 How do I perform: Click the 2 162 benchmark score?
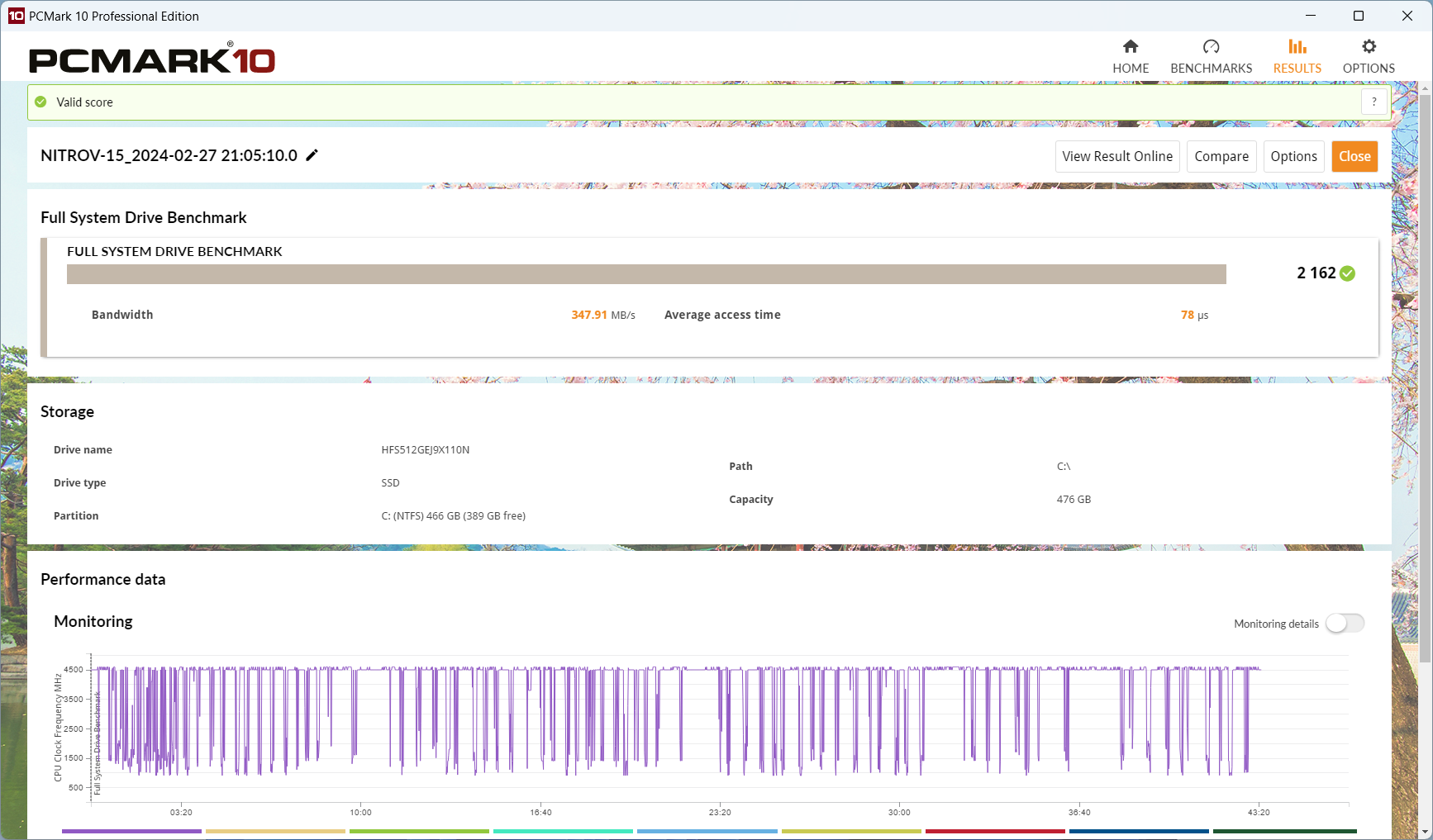[x=1316, y=273]
